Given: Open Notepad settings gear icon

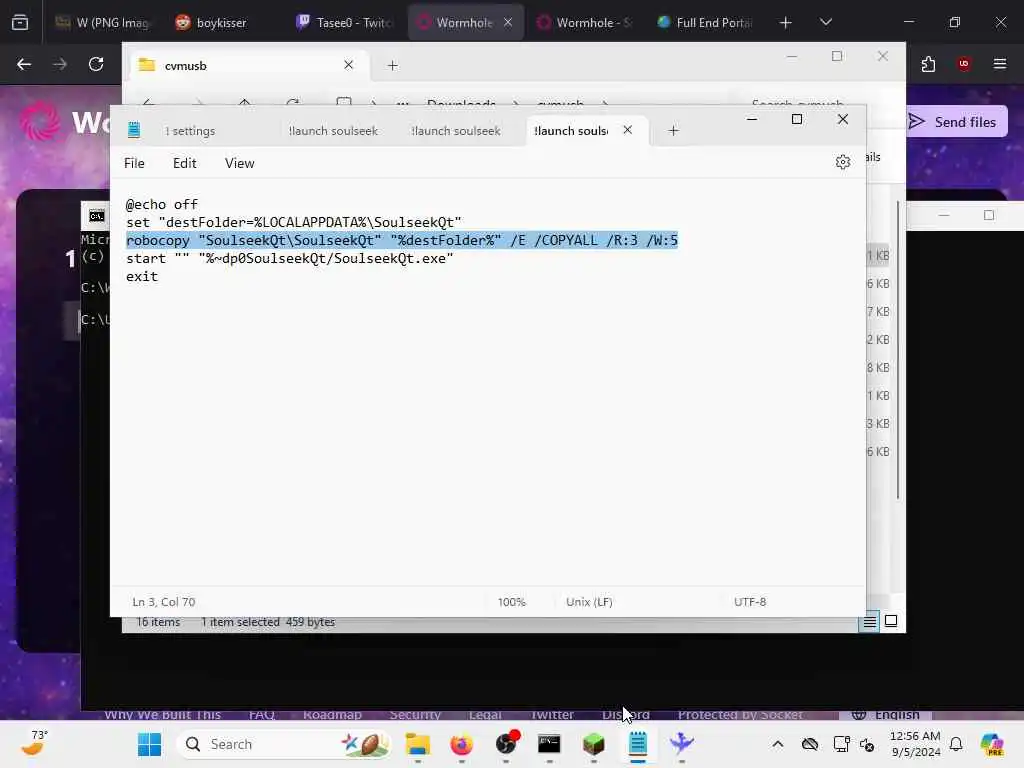Looking at the screenshot, I should click(842, 162).
